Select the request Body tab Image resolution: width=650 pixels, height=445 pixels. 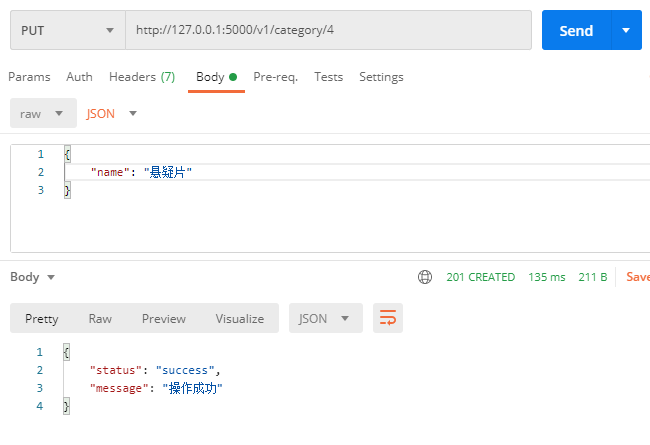(x=215, y=77)
